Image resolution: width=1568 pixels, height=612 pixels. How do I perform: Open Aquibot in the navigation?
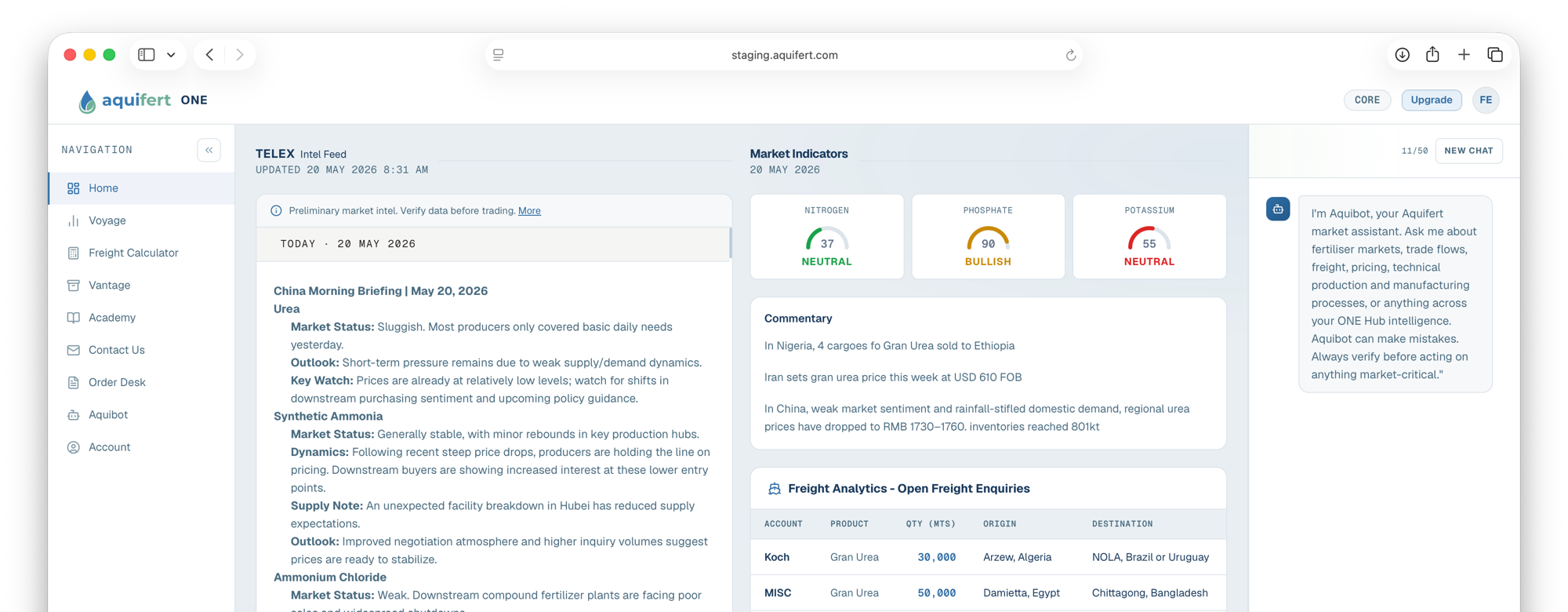point(142,414)
